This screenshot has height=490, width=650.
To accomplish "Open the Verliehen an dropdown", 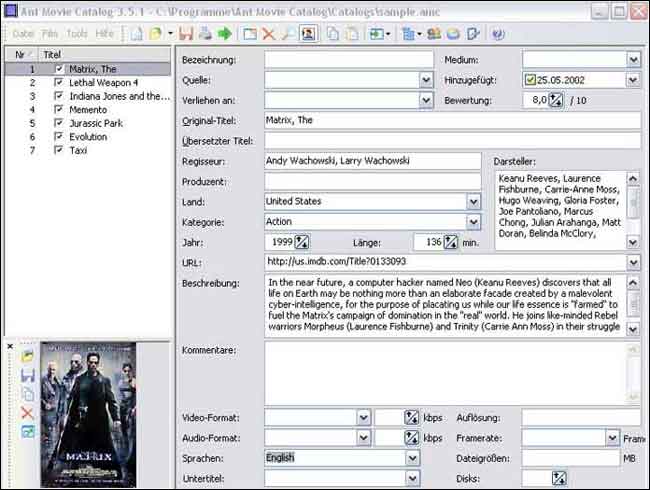I will click(426, 100).
